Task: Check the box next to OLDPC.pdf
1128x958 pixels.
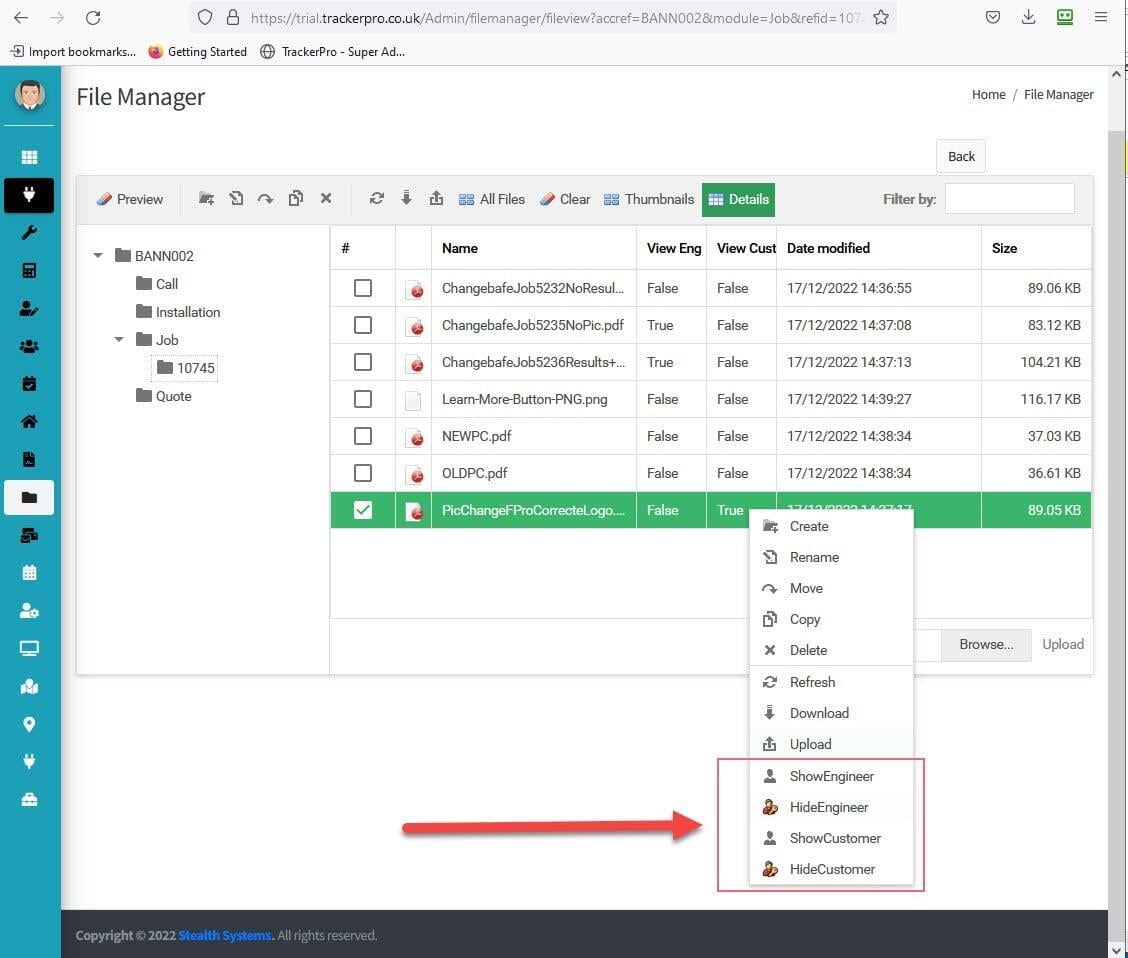Action: [x=363, y=473]
